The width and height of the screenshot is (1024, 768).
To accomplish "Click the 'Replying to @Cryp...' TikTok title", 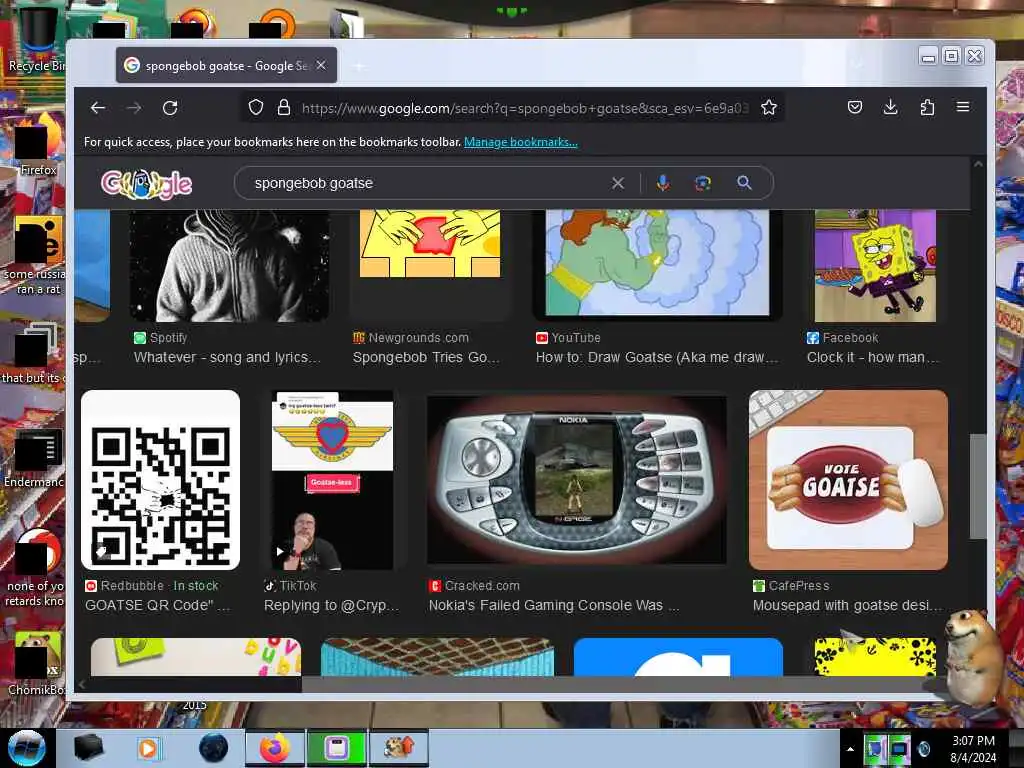I will [x=331, y=605].
